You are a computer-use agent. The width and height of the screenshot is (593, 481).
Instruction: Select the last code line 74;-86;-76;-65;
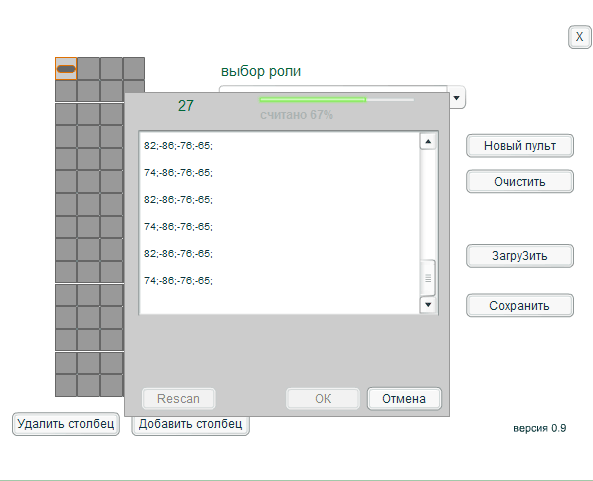coord(178,281)
